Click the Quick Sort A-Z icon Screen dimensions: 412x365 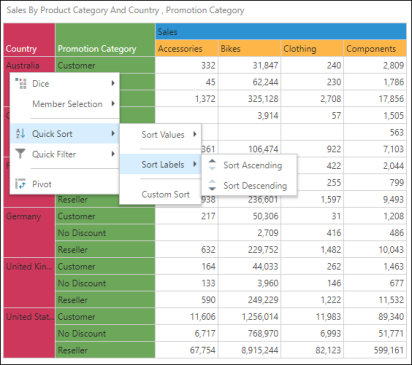tap(20, 134)
